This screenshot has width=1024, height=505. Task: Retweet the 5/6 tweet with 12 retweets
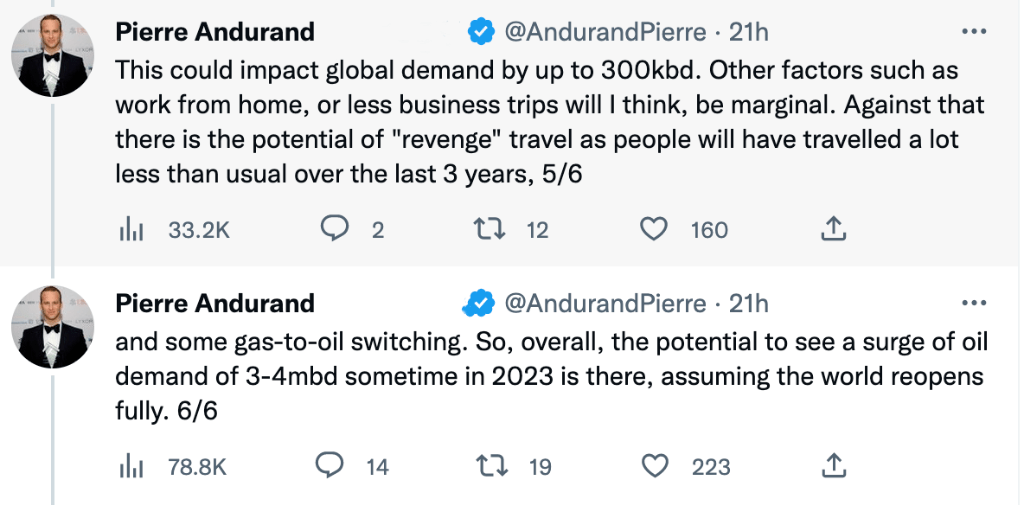tap(492, 230)
